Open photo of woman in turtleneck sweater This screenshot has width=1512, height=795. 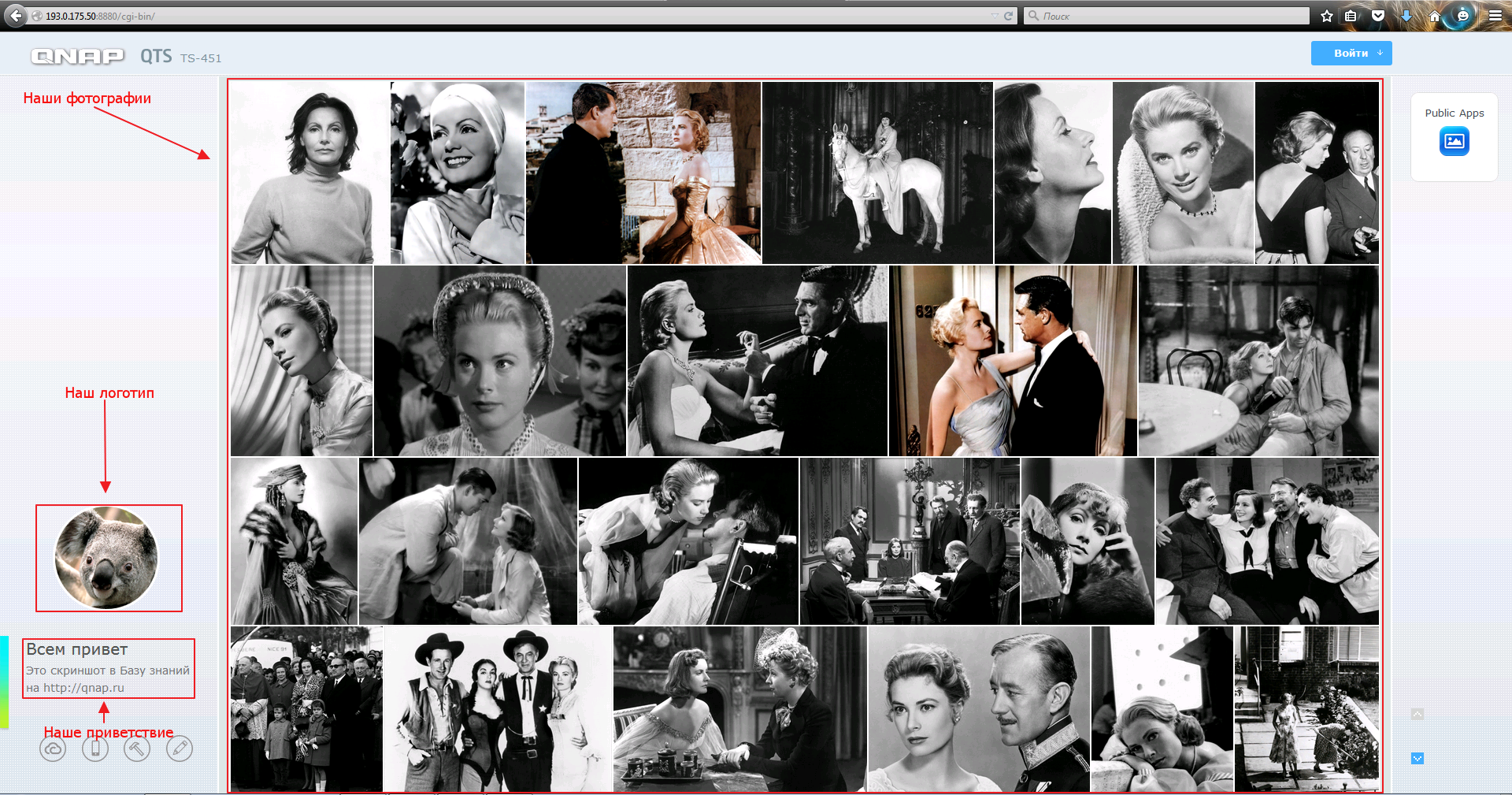[x=310, y=173]
